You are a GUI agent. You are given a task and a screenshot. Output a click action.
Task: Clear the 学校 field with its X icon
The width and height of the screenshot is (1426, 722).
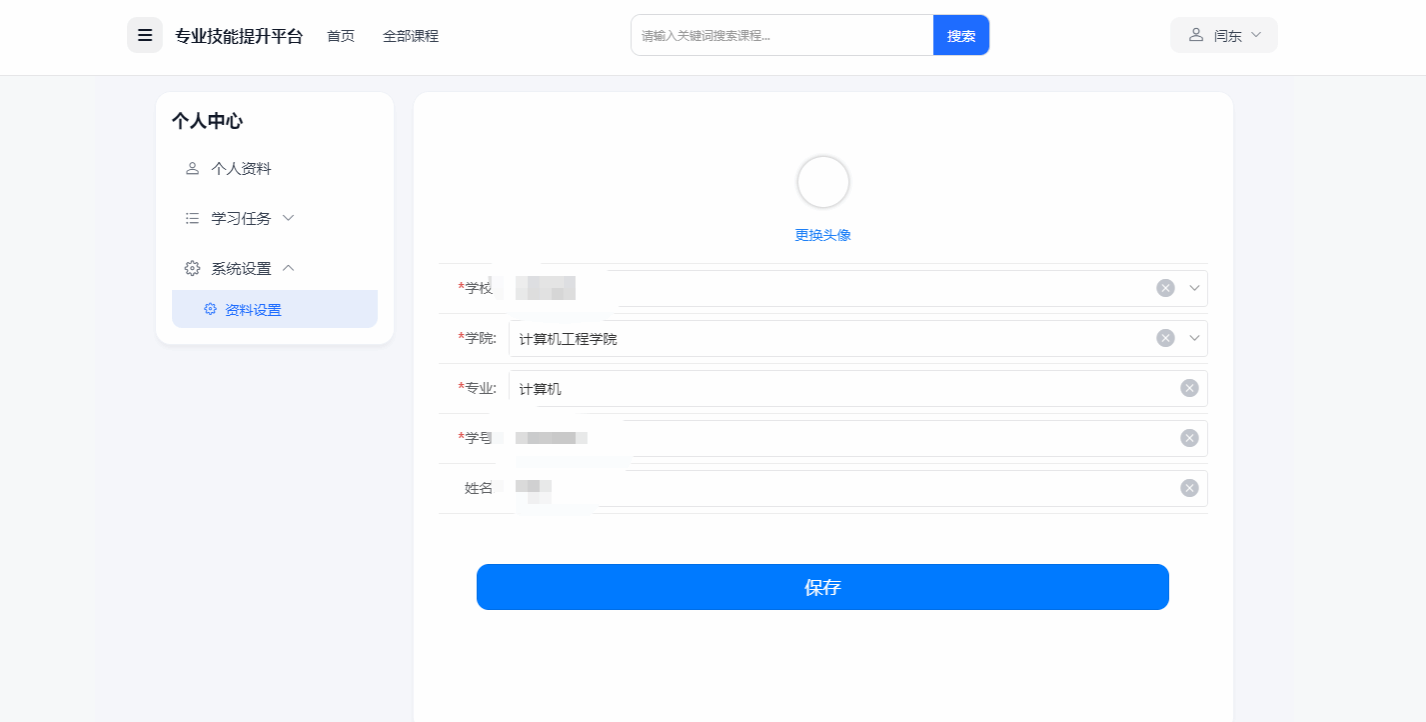point(1165,288)
